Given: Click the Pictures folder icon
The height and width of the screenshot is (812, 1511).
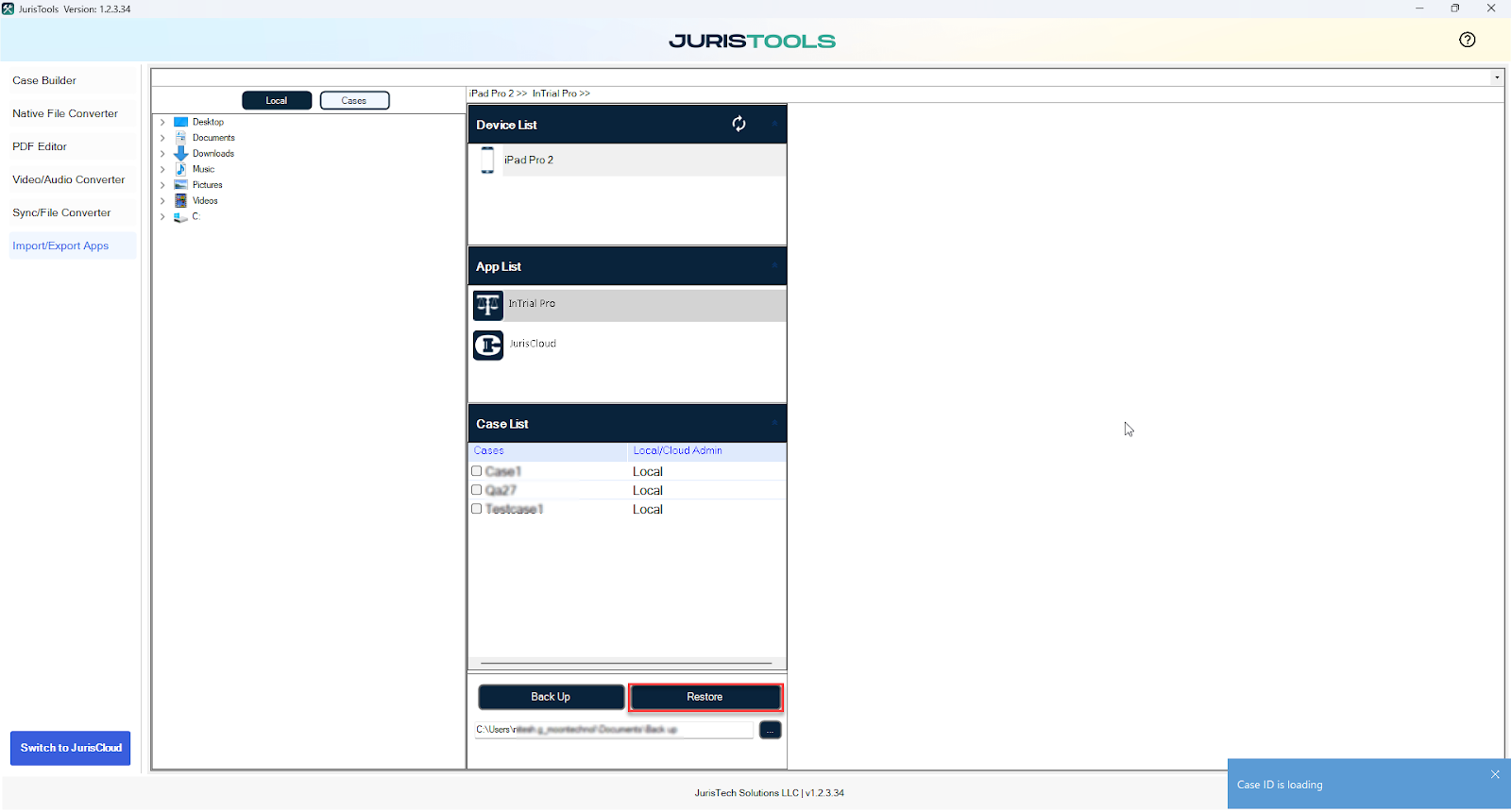Looking at the screenshot, I should pyautogui.click(x=181, y=185).
